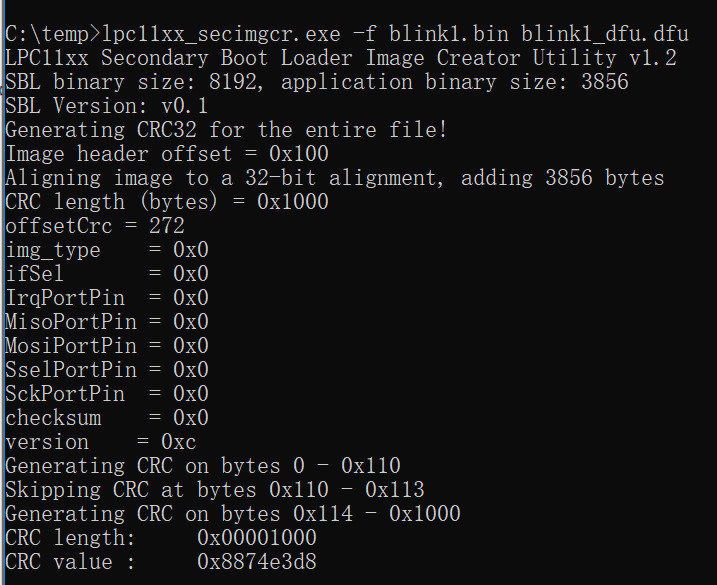This screenshot has width=717, height=585.
Task: Click the img_type field line
Action: click(106, 250)
